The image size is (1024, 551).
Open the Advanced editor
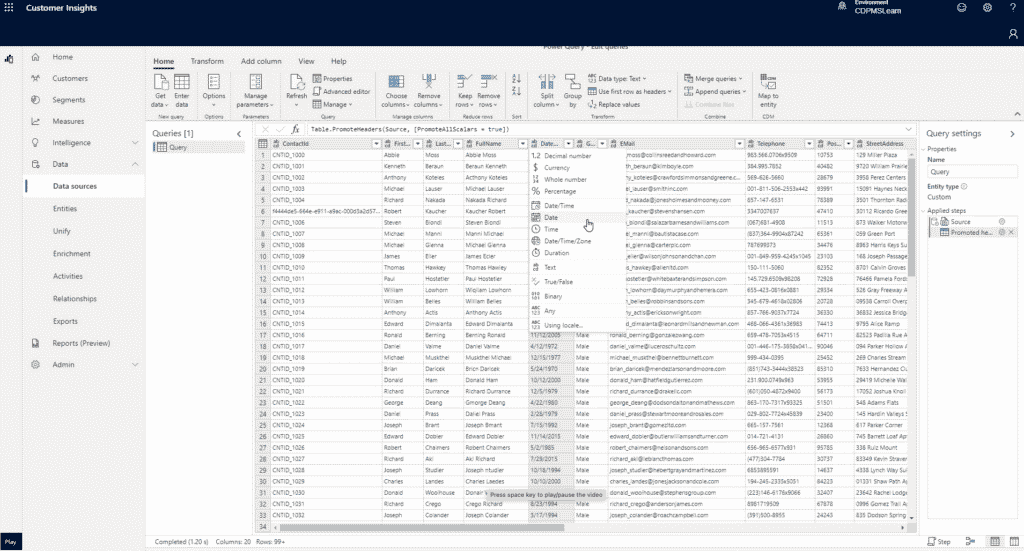(342, 91)
